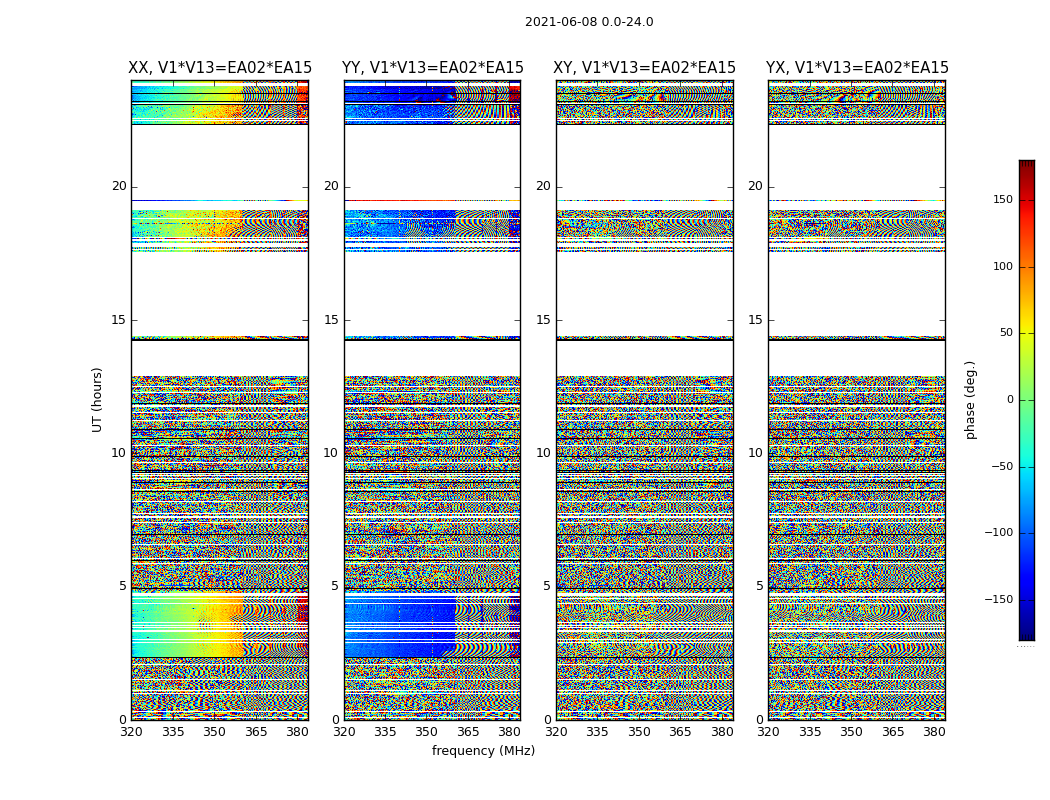Click the "365" frequency tick under YX plot

tap(893, 732)
